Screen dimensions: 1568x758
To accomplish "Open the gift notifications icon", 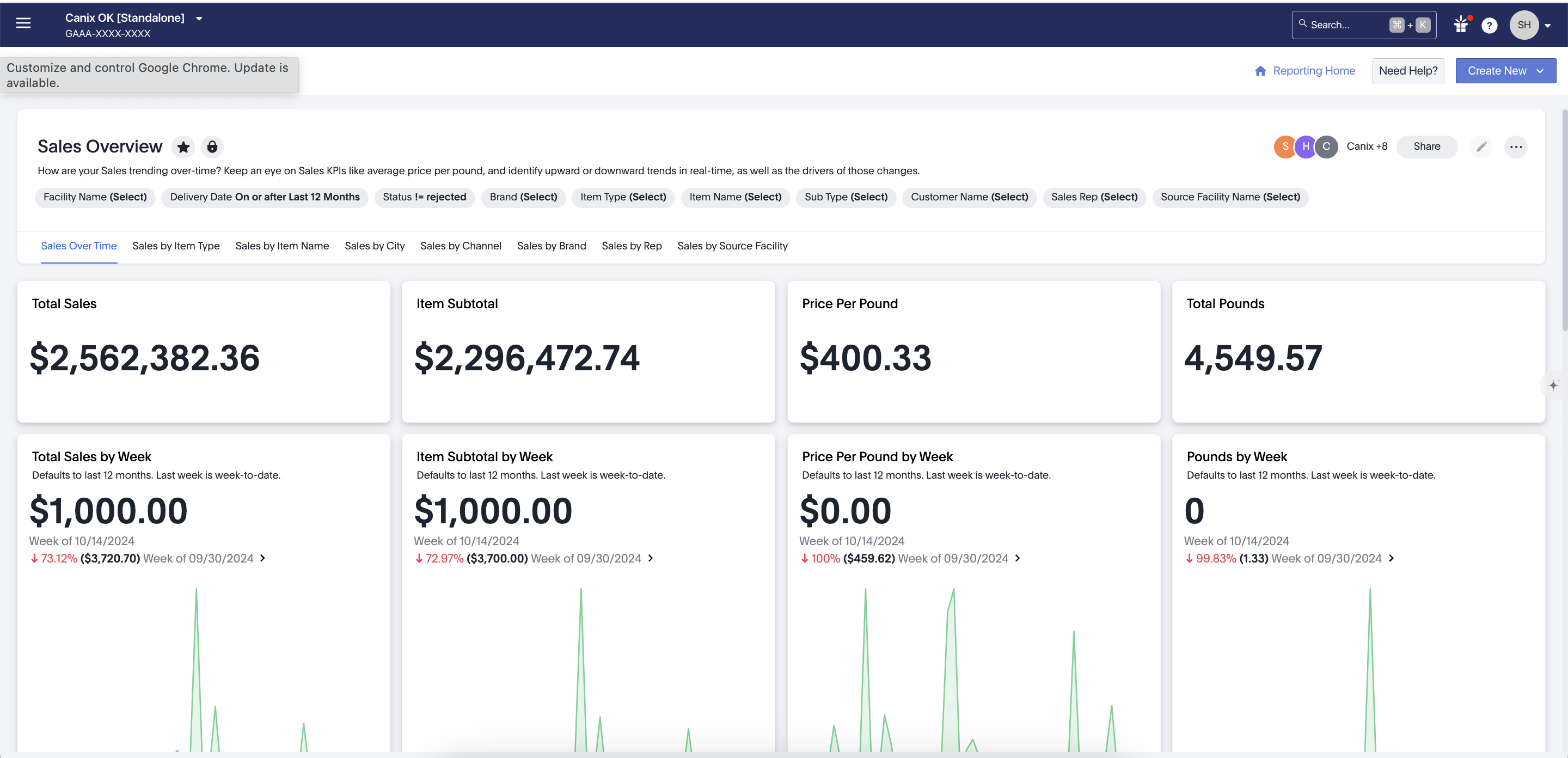I will pos(1461,25).
